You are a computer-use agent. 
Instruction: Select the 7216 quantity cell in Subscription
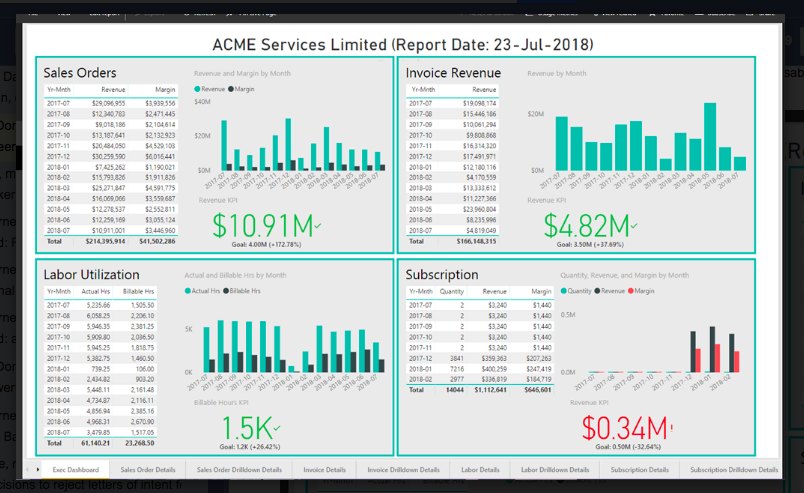[457, 369]
